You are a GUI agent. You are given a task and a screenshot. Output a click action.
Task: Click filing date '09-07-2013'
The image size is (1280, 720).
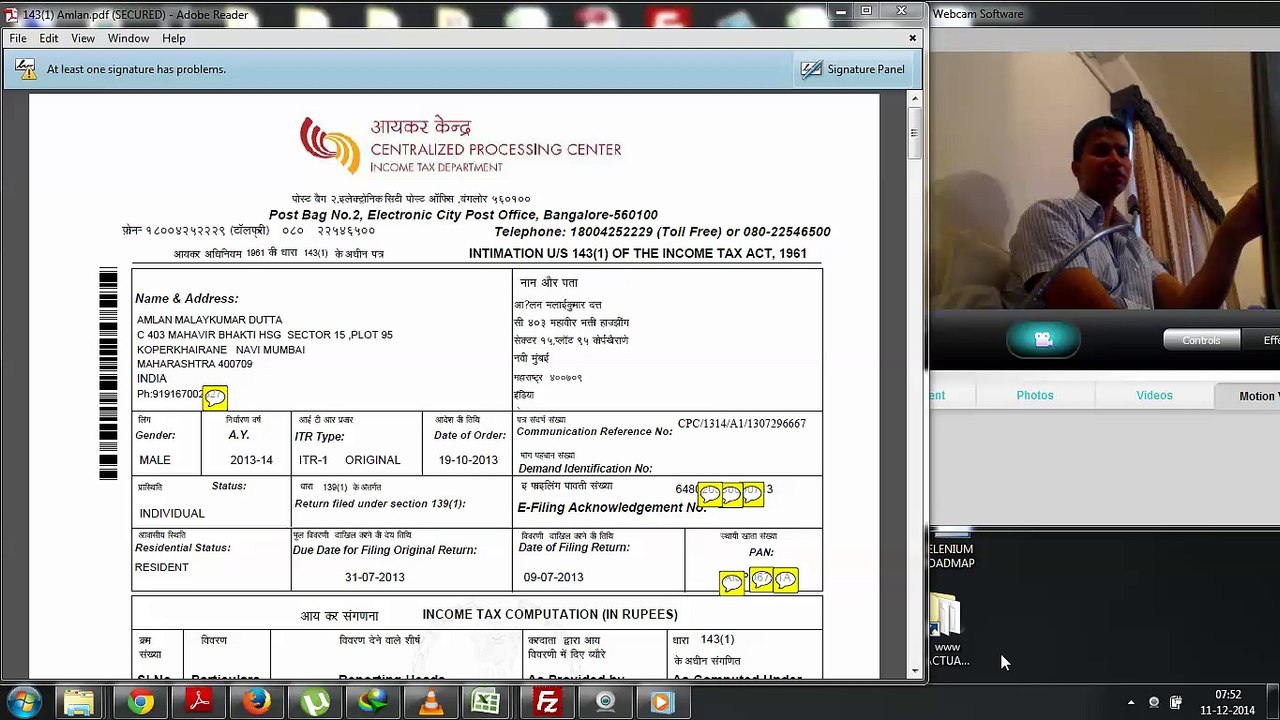pyautogui.click(x=553, y=577)
